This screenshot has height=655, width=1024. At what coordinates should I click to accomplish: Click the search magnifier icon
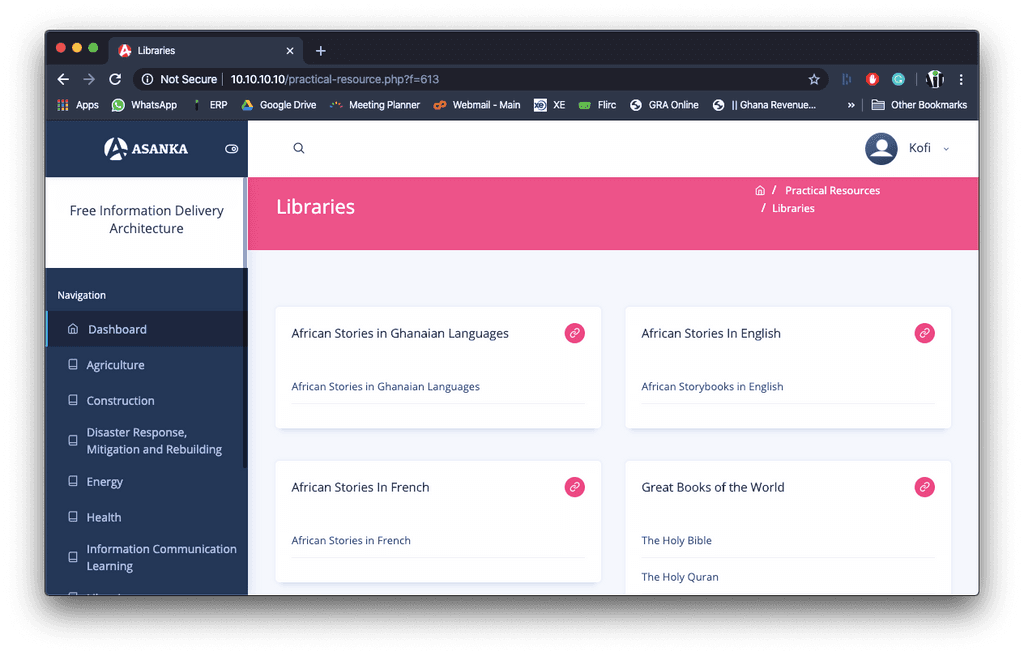(298, 148)
